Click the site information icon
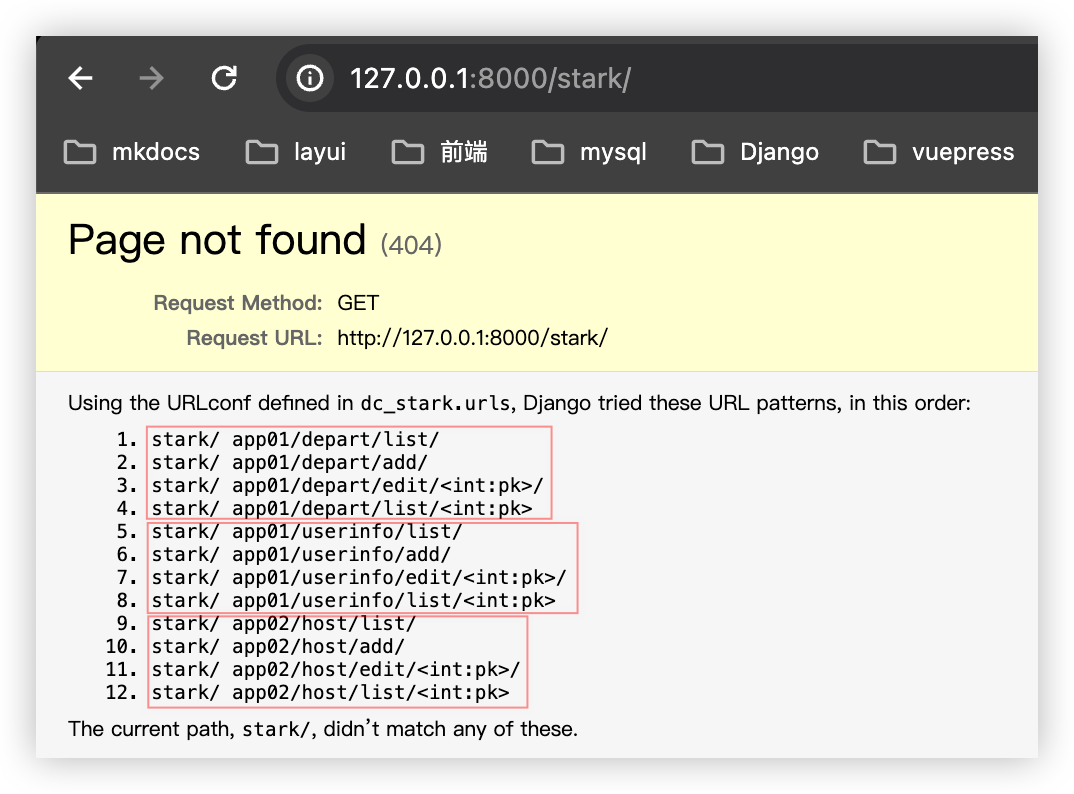The width and height of the screenshot is (1074, 794). (x=310, y=78)
